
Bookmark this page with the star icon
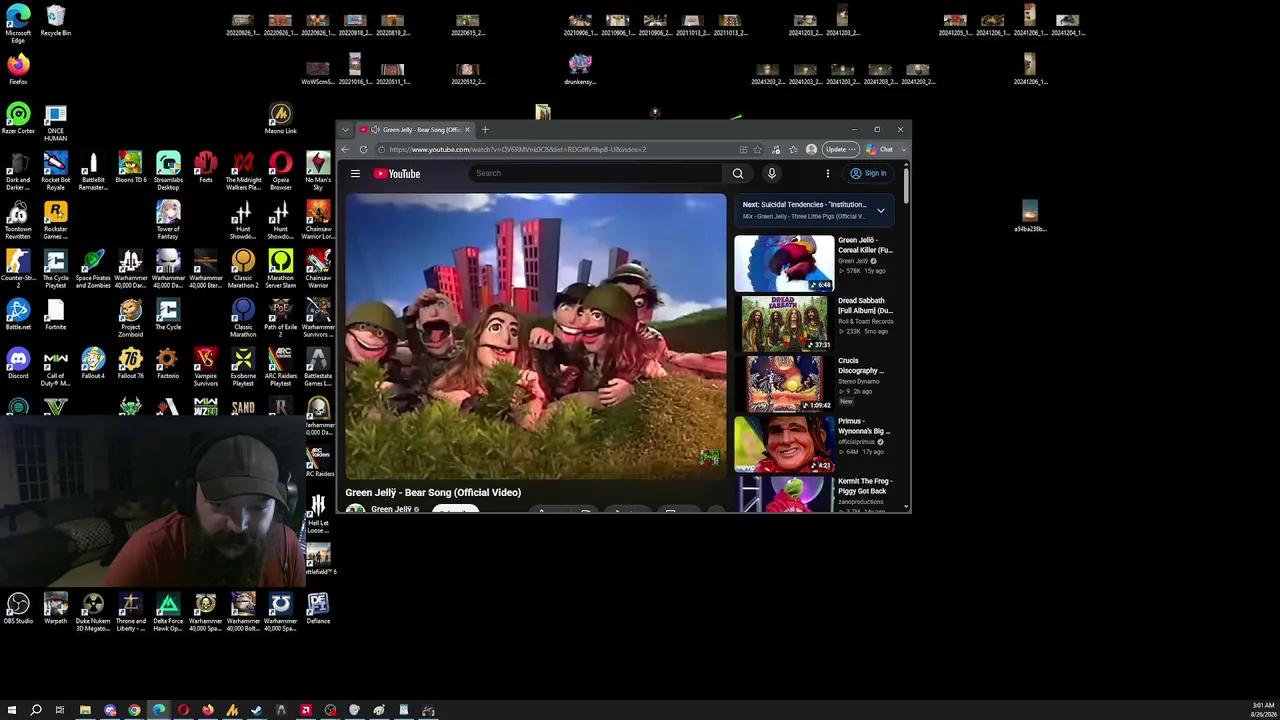click(757, 150)
